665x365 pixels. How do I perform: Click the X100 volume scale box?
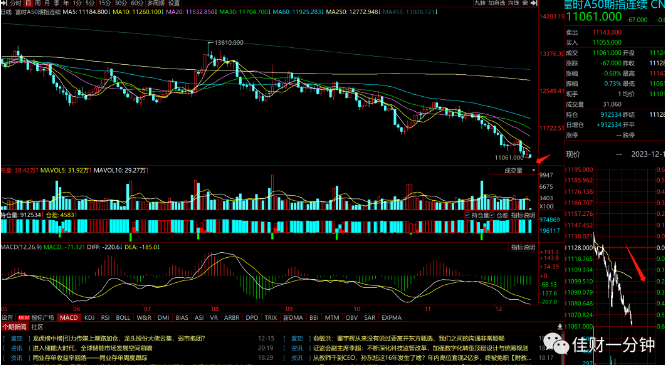point(546,206)
